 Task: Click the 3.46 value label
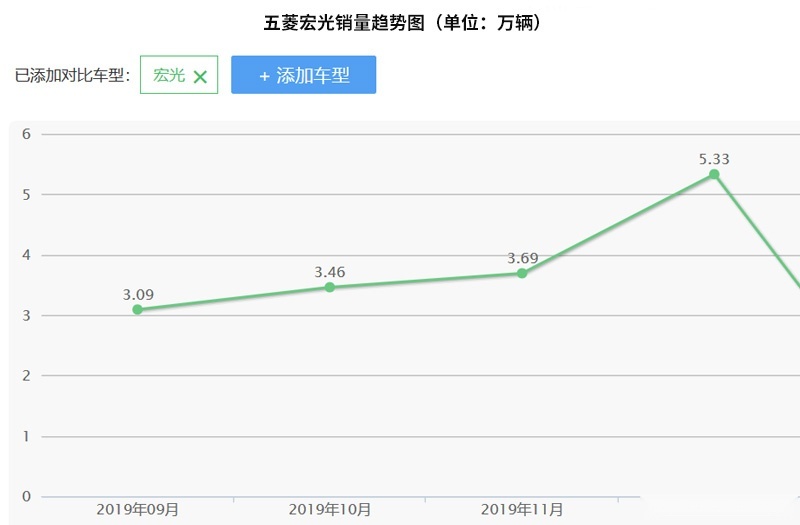330,272
